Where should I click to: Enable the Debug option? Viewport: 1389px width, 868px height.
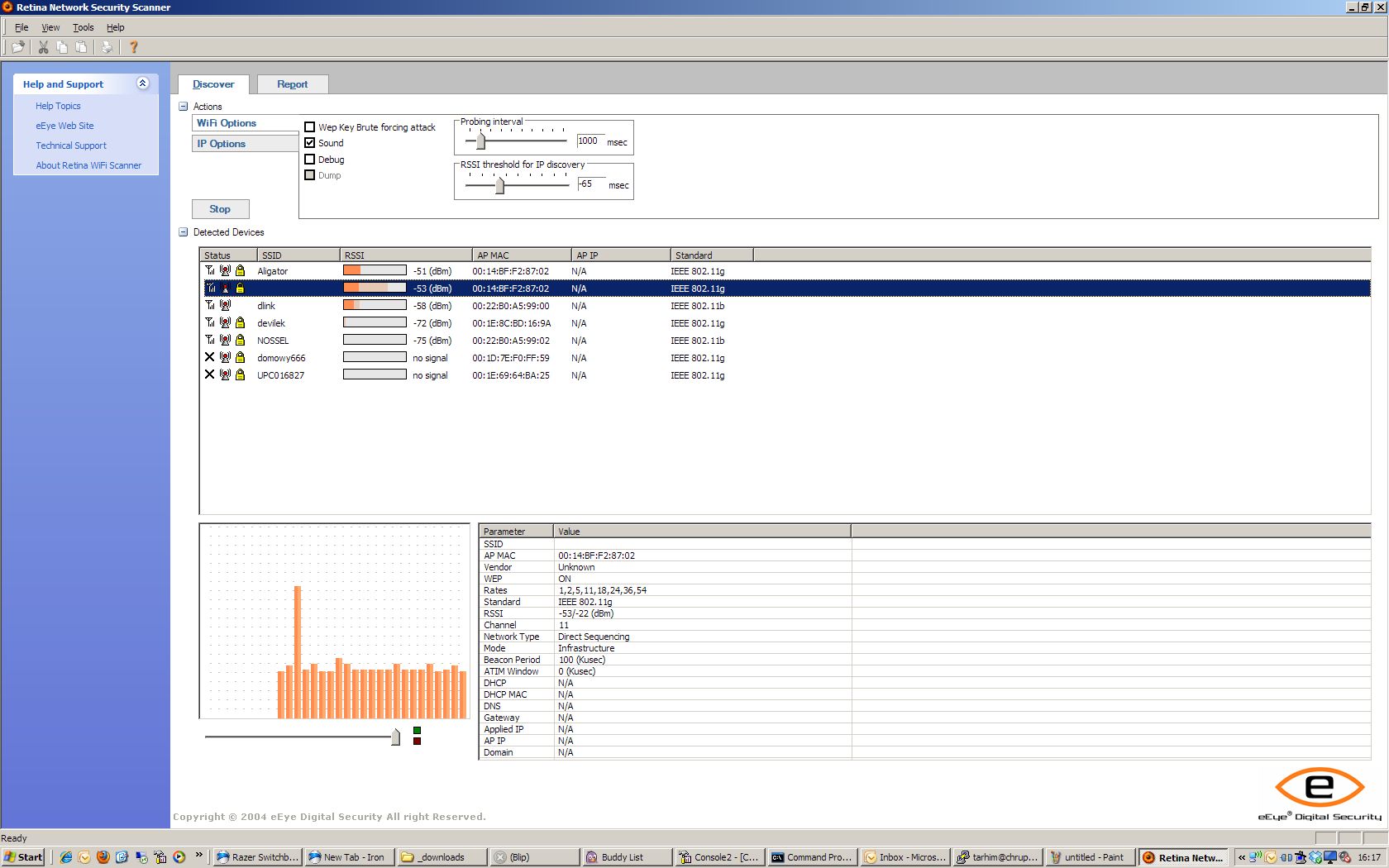click(310, 159)
